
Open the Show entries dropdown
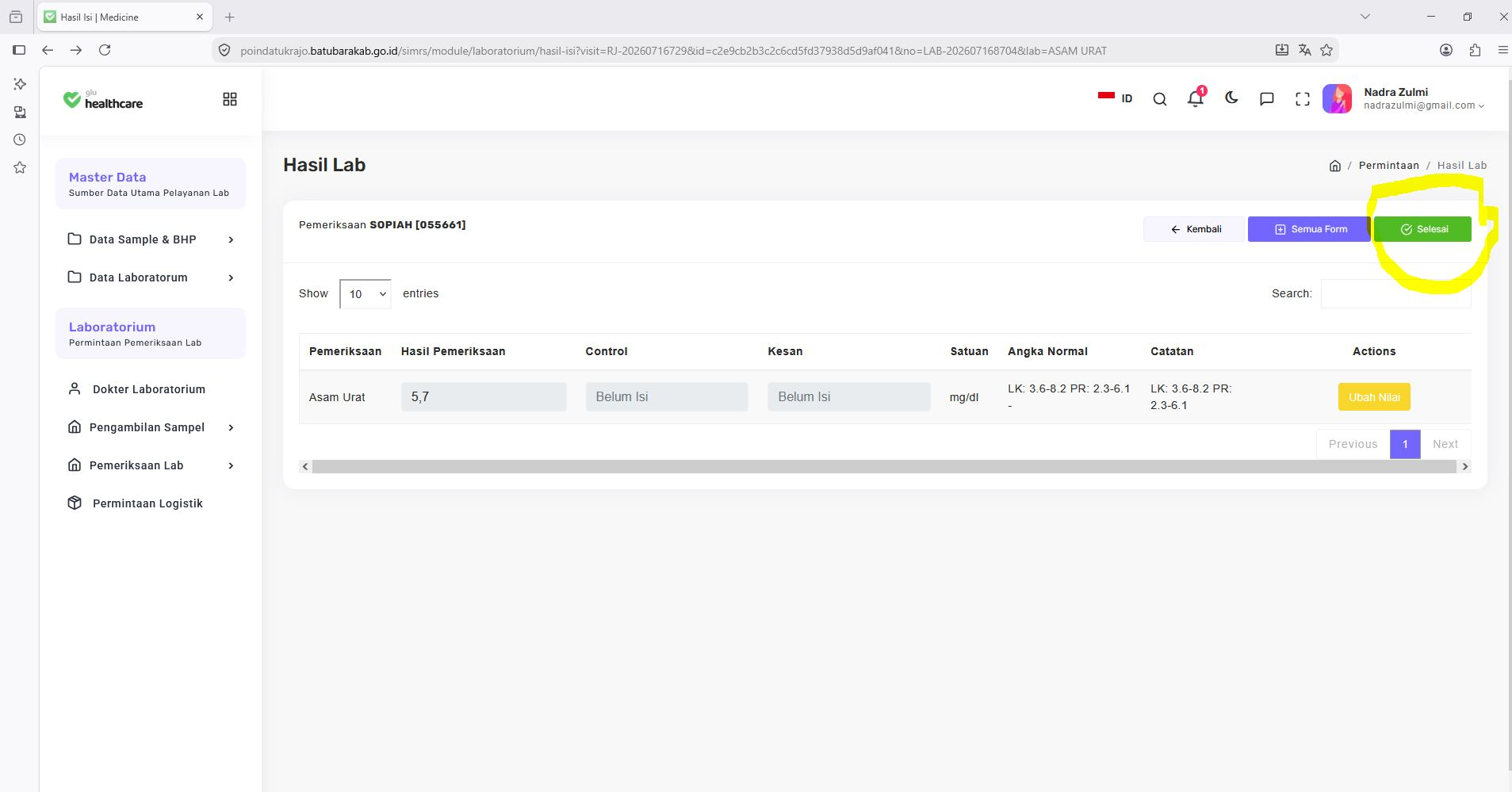(366, 294)
